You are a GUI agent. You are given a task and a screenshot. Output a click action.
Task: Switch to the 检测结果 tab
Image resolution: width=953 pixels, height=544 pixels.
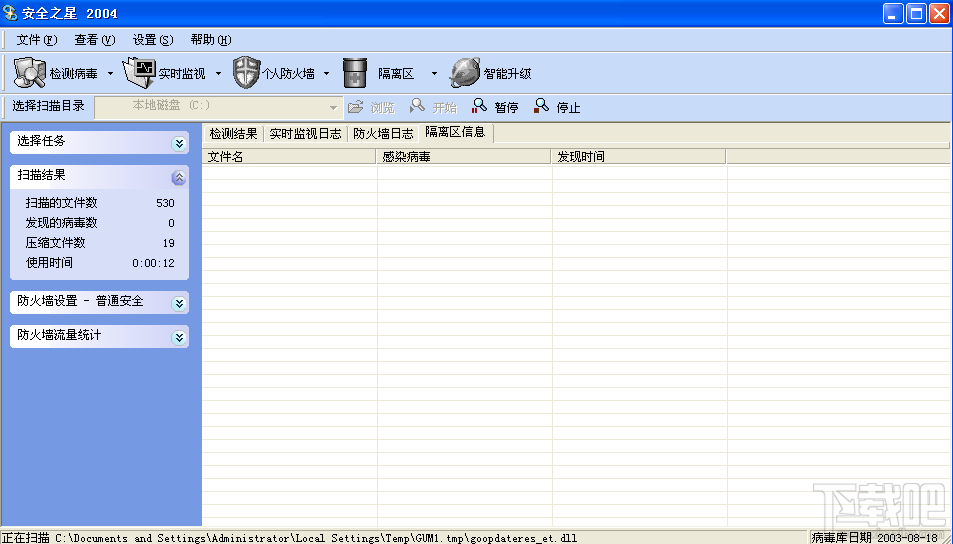tap(233, 134)
